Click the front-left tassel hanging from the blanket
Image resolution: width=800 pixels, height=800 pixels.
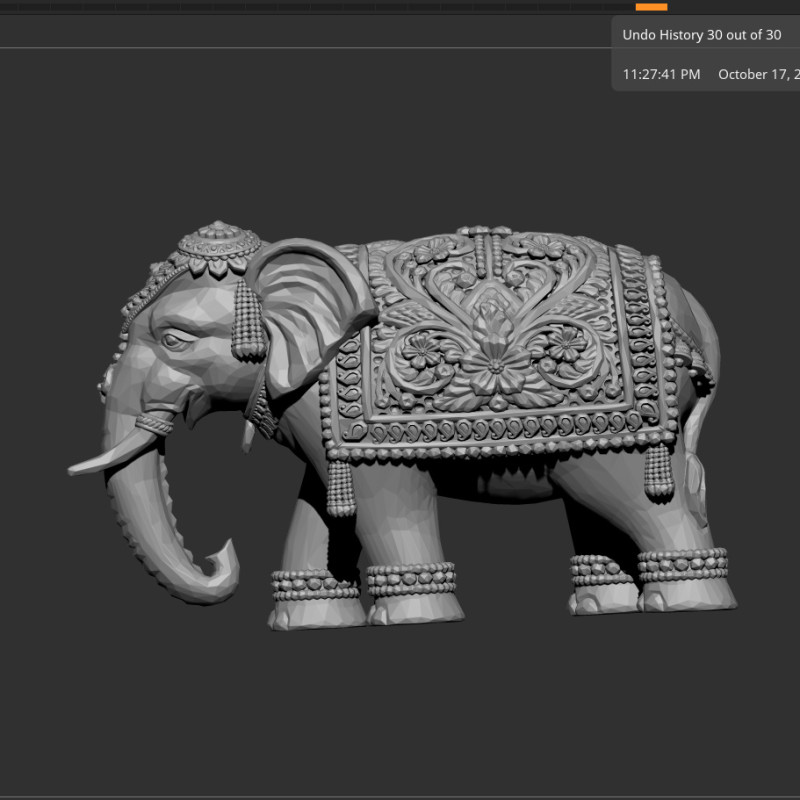click(x=339, y=485)
